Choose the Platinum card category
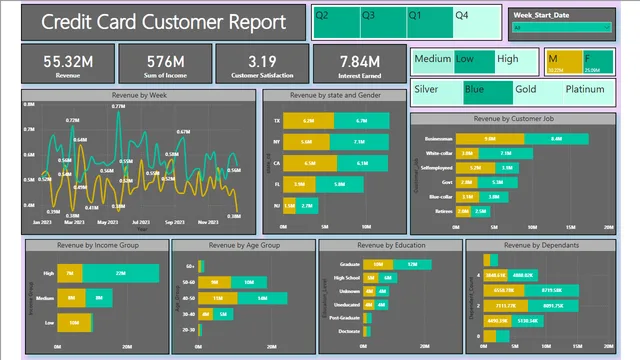The width and height of the screenshot is (640, 360). 589,92
